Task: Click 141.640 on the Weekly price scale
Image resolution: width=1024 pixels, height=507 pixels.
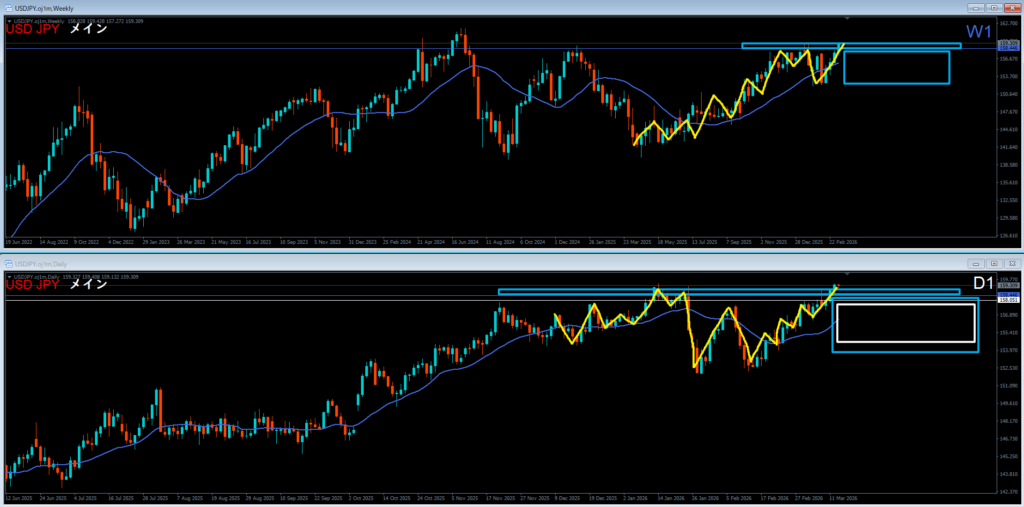Action: tap(1008, 147)
